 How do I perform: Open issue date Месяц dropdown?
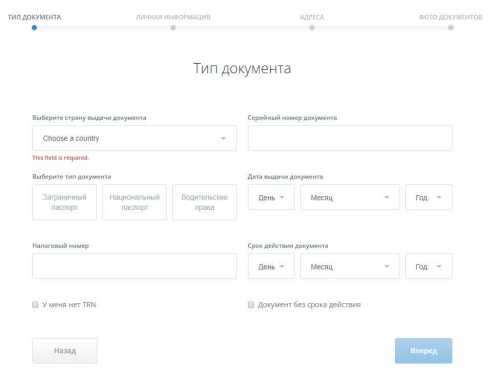coord(350,197)
